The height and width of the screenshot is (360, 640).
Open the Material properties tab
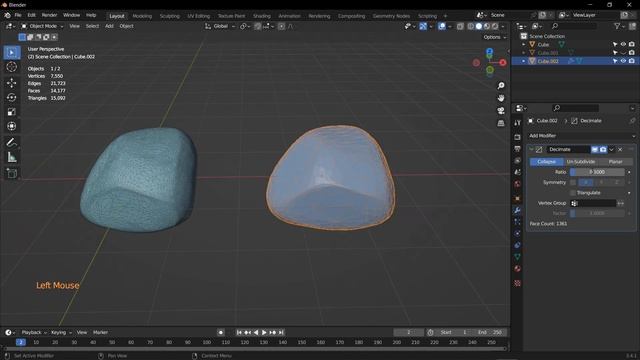(518, 269)
